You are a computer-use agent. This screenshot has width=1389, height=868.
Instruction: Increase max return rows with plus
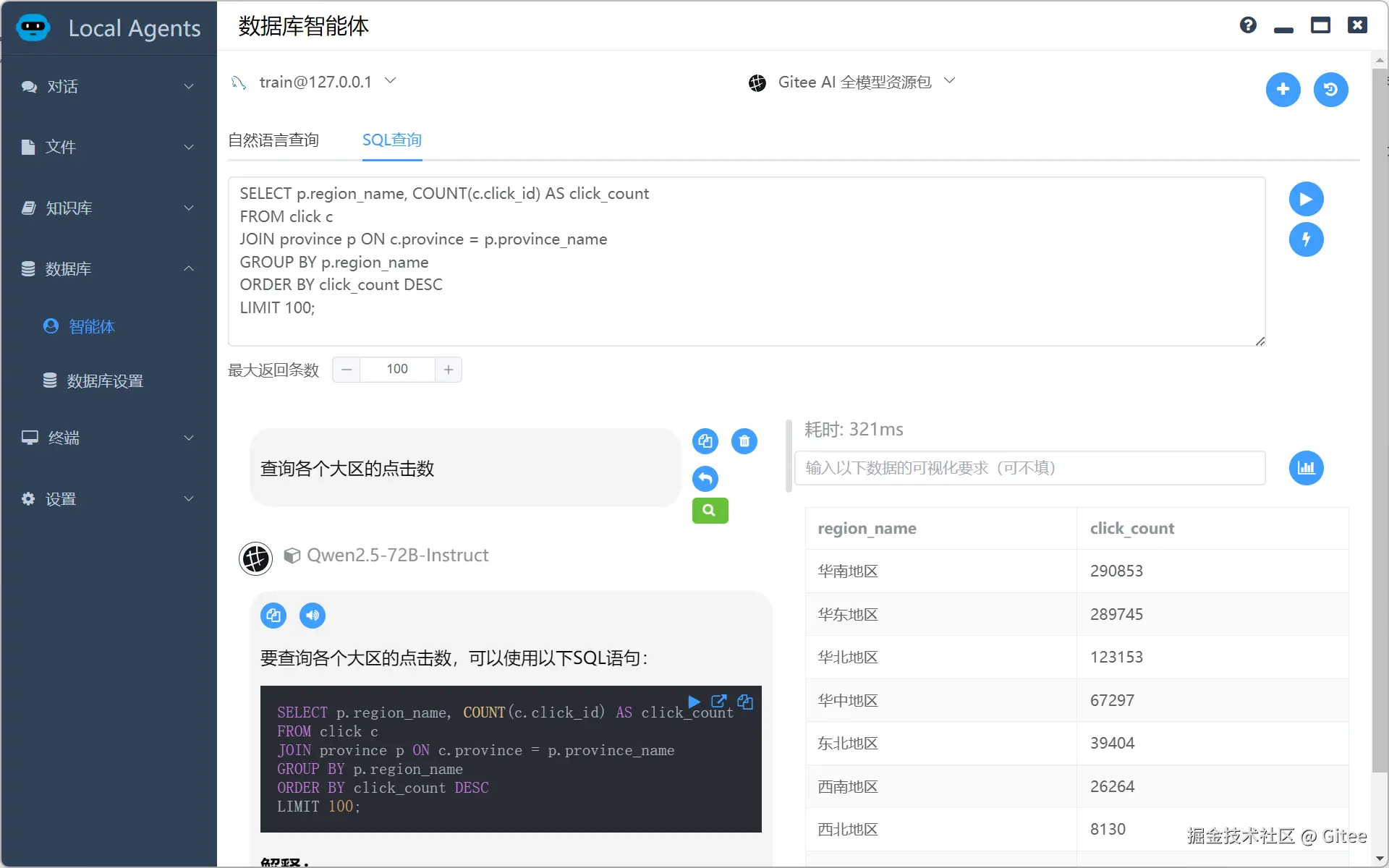click(449, 370)
